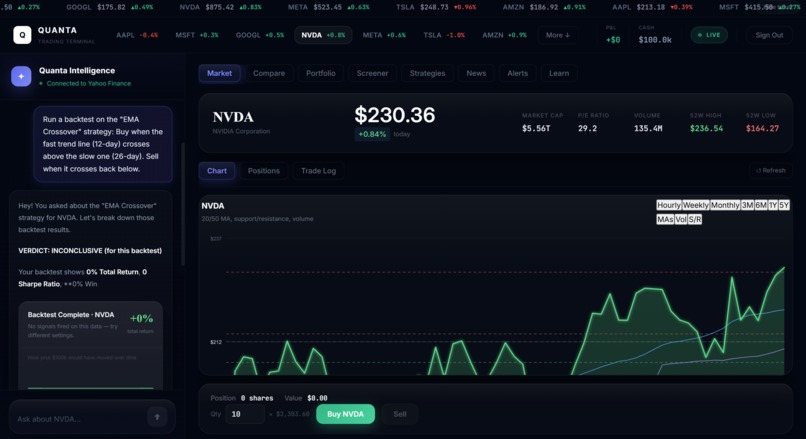Click the TSLA $248.73 marquee ticker
Image resolution: width=806 pixels, height=439 pixels.
436,7
